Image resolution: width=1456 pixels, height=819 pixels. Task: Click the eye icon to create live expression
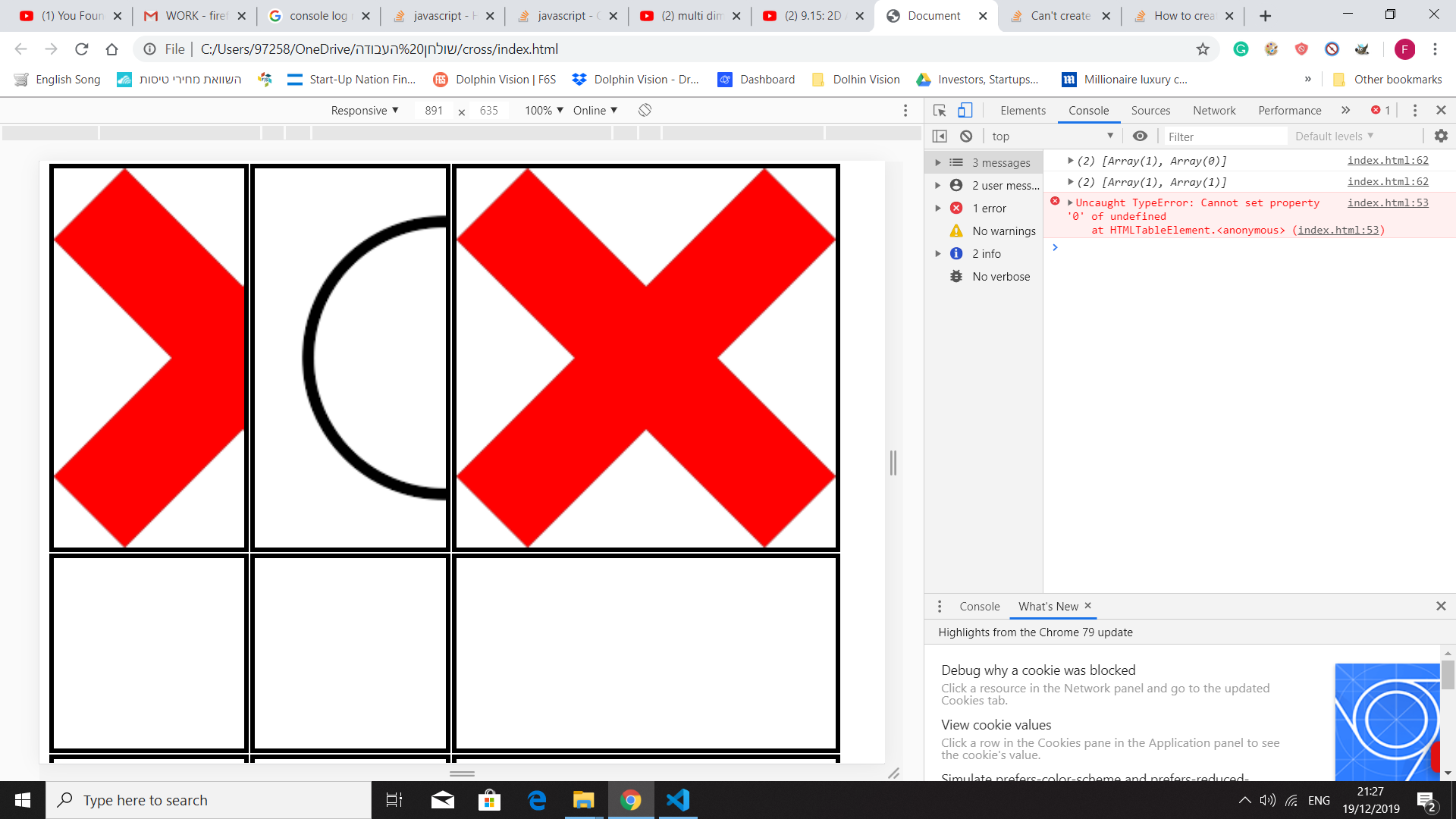pos(1141,136)
